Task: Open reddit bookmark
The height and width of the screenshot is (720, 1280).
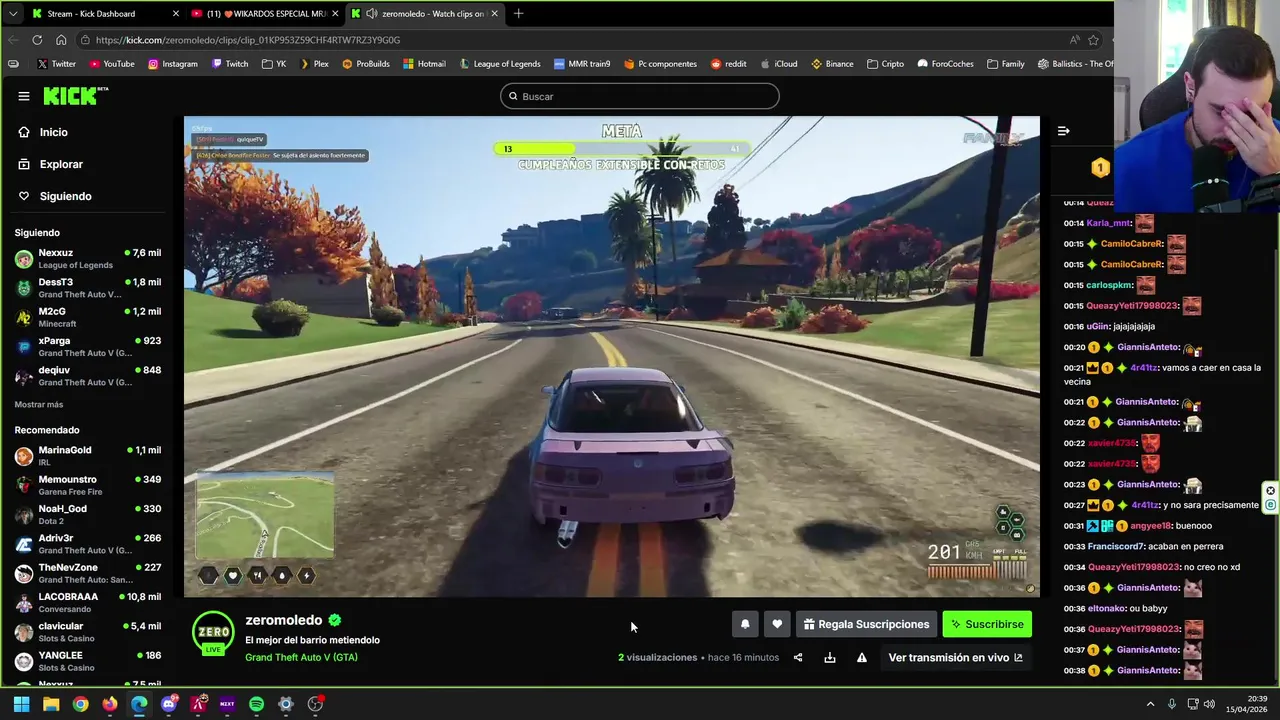Action: coord(729,64)
